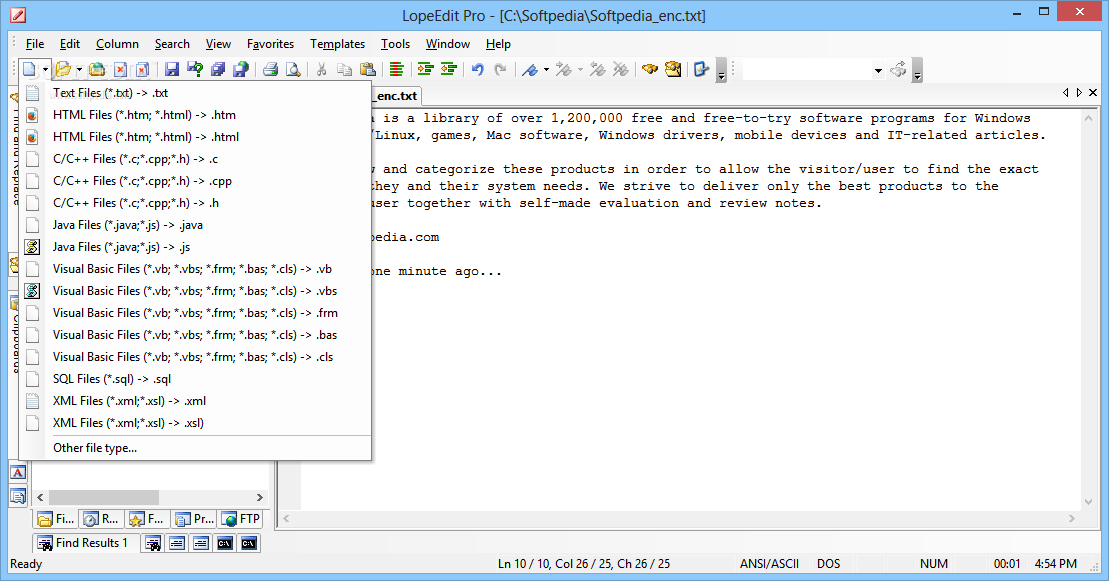The image size is (1109, 581).
Task: Click the left panel scrollbar right arrow
Action: 260,497
